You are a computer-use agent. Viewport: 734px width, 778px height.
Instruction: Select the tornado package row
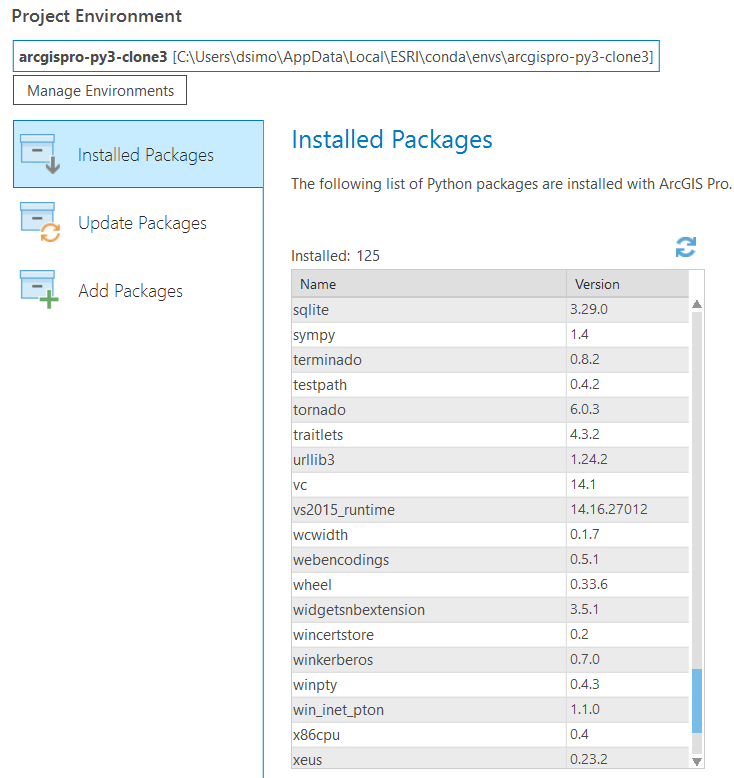coord(490,410)
